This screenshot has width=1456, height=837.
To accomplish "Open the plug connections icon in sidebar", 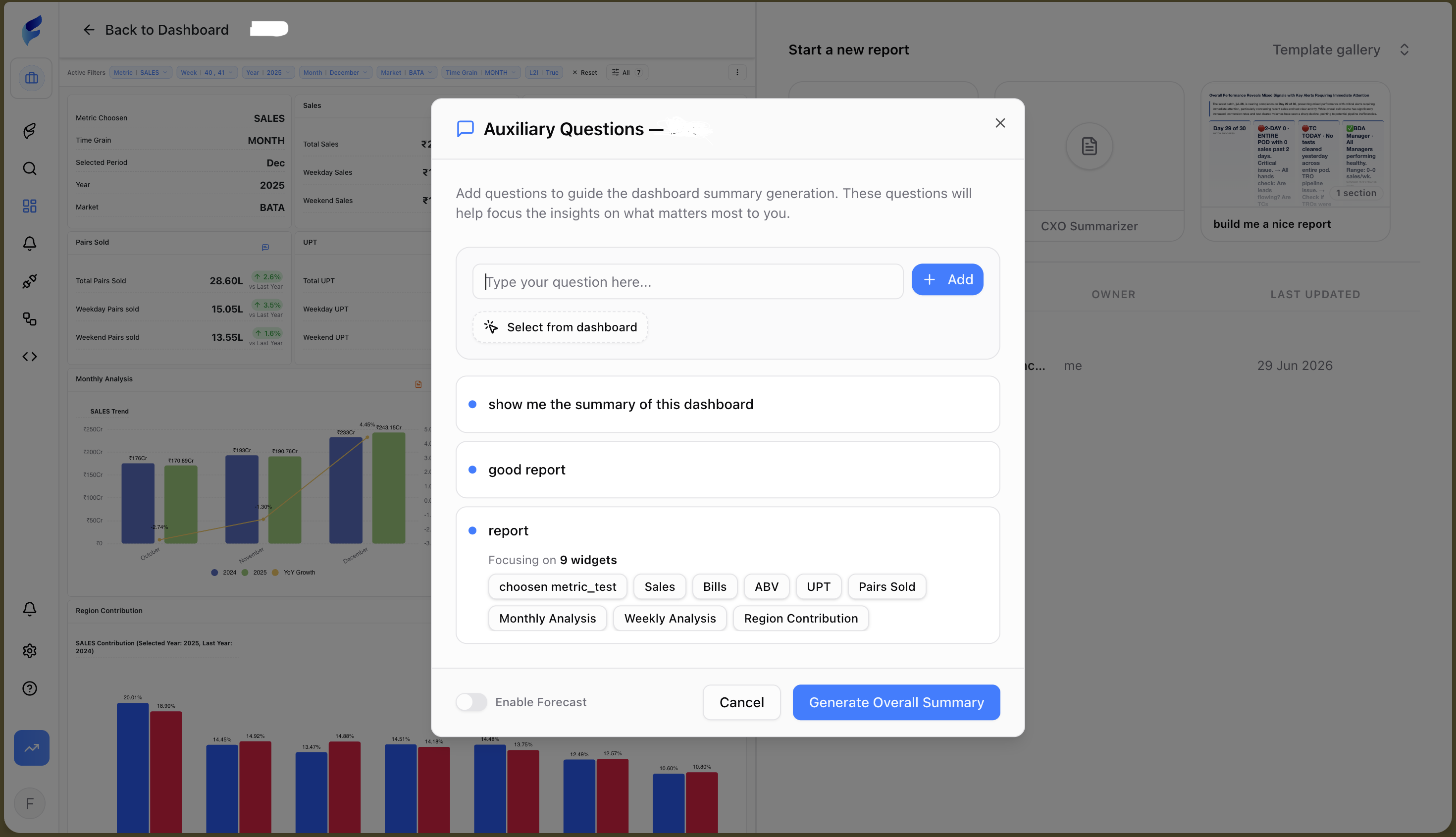I will (x=30, y=281).
